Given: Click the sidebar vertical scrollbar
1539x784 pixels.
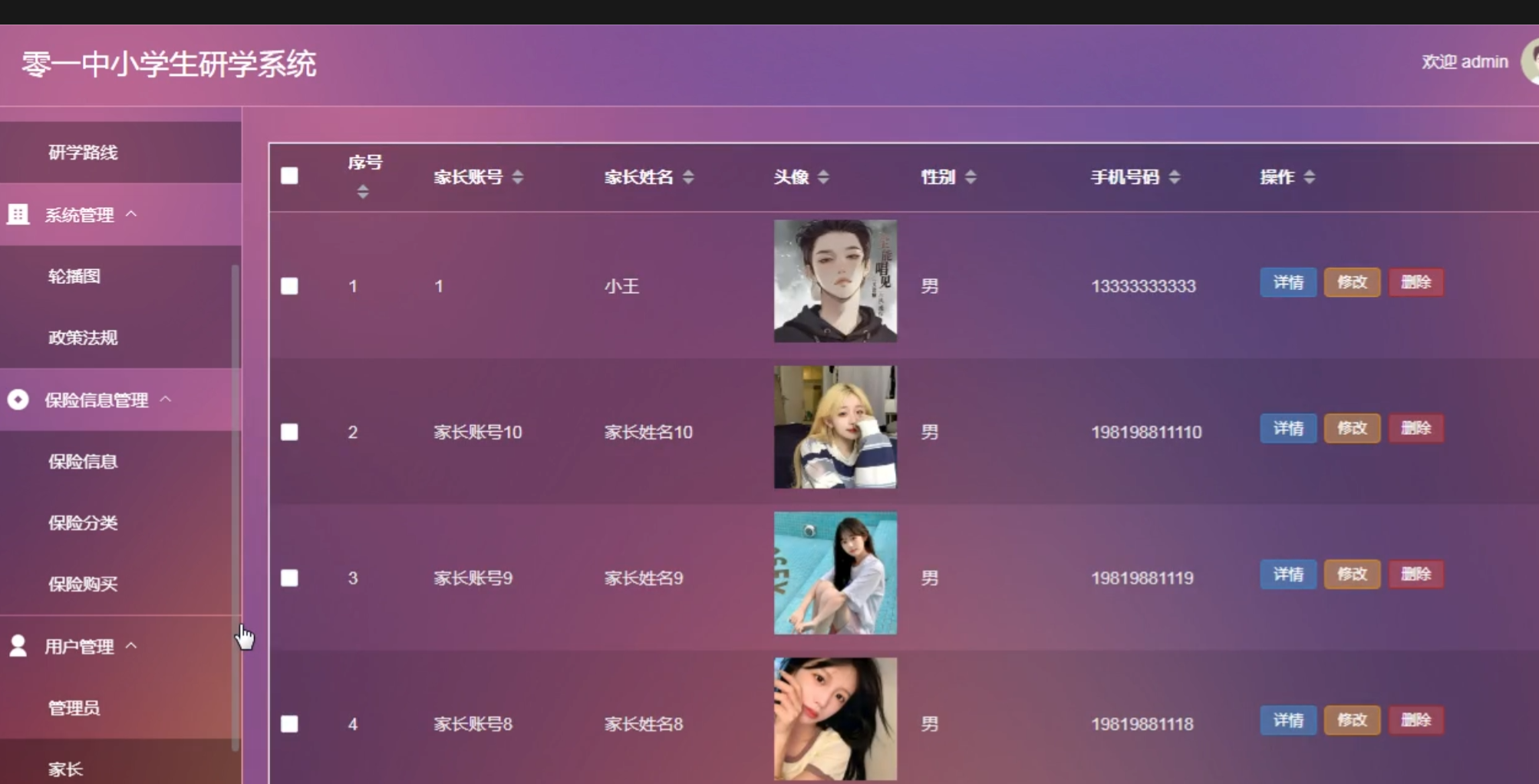Looking at the screenshot, I should (235, 508).
